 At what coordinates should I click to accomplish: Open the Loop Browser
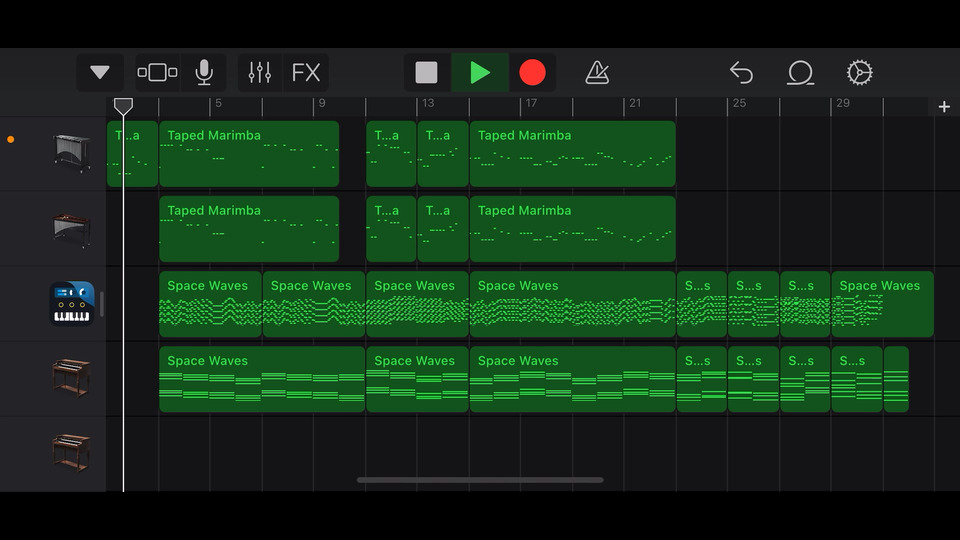pos(800,72)
